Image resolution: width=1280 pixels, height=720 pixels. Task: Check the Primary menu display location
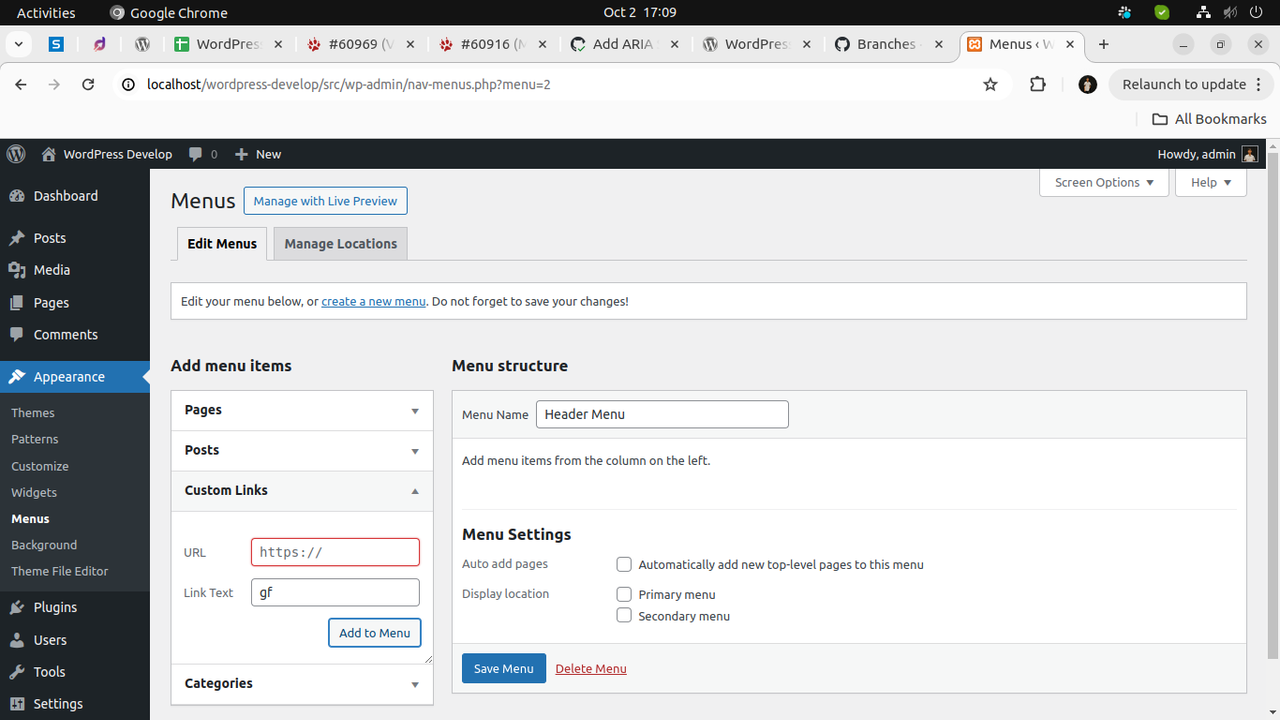coord(624,594)
